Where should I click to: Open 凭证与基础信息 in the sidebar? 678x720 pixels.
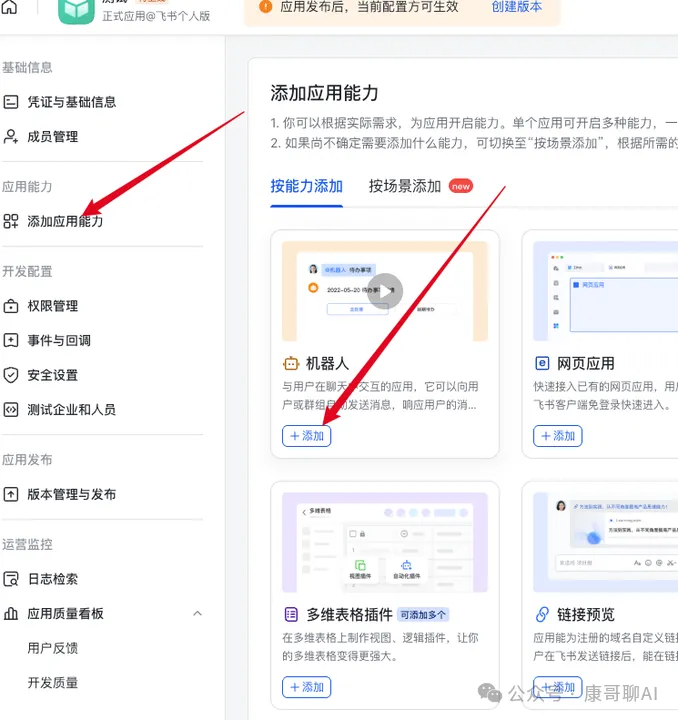tap(72, 101)
